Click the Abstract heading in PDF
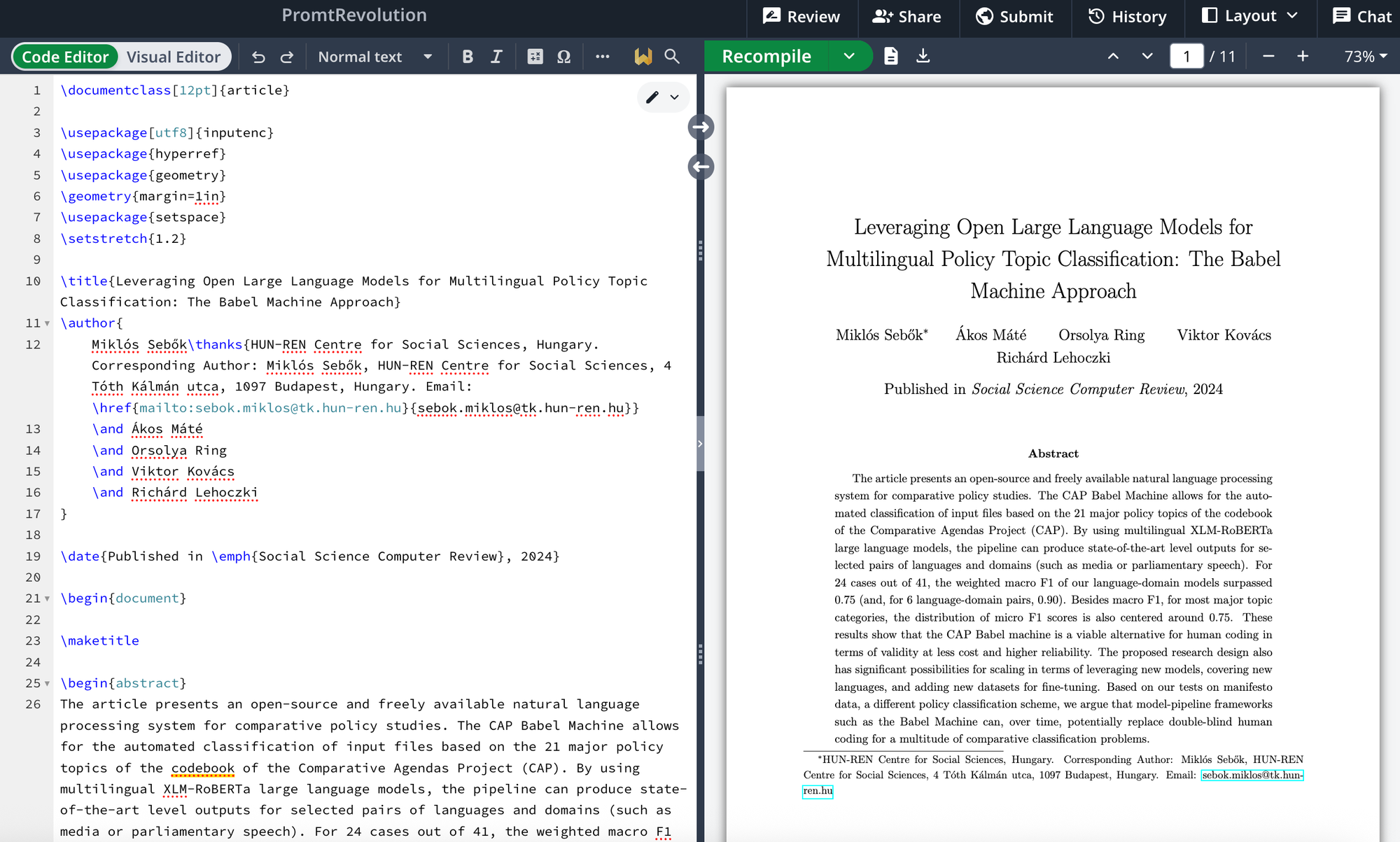 click(1053, 454)
